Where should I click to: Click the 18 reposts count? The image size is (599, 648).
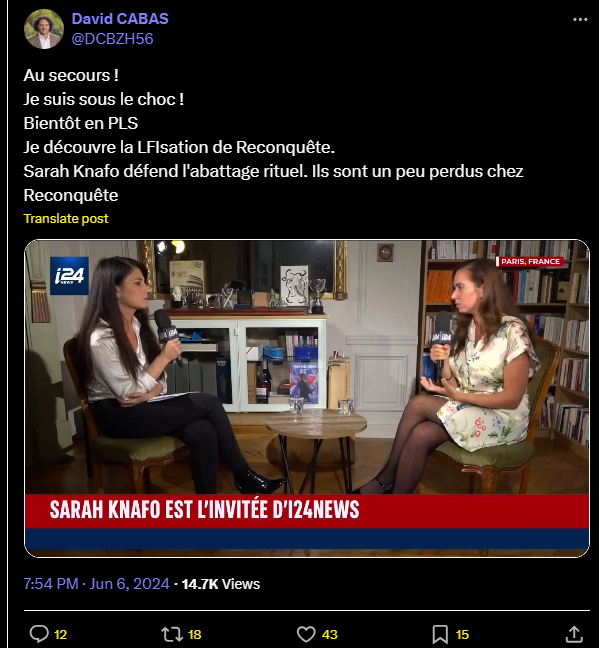pos(195,634)
